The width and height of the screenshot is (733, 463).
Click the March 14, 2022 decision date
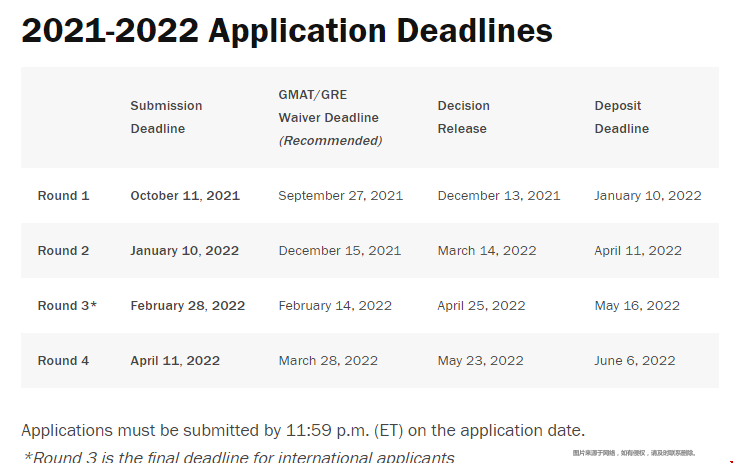(487, 251)
